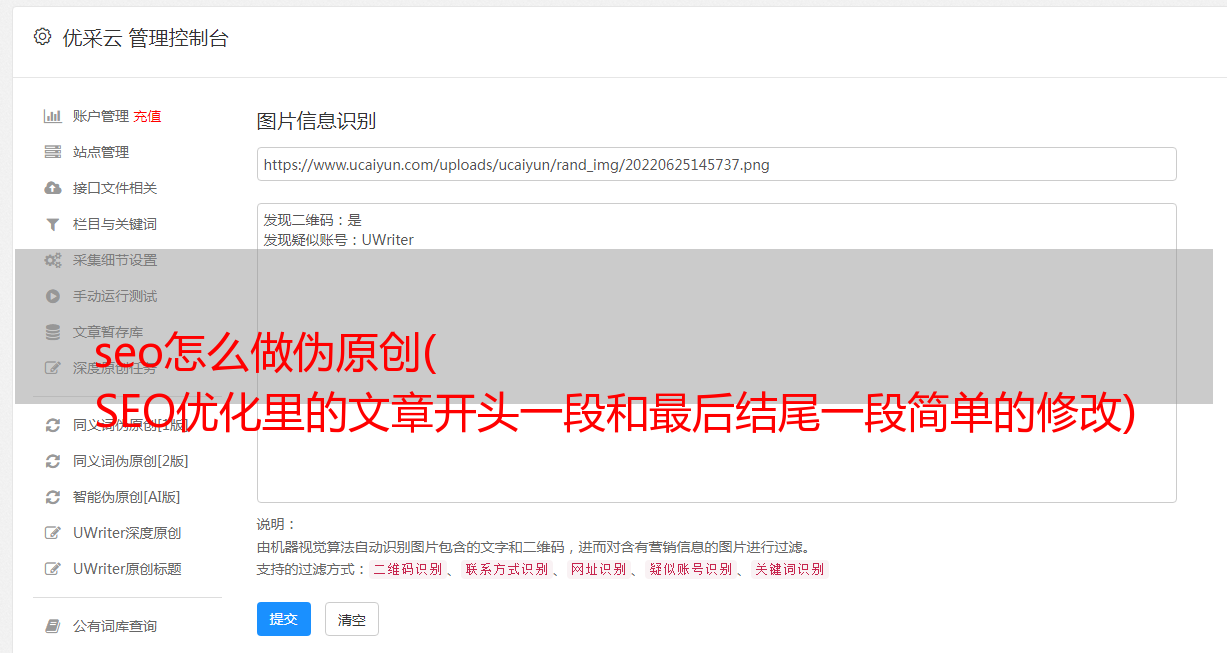
Task: Click the server icon beside 站点管理
Action: 53,152
